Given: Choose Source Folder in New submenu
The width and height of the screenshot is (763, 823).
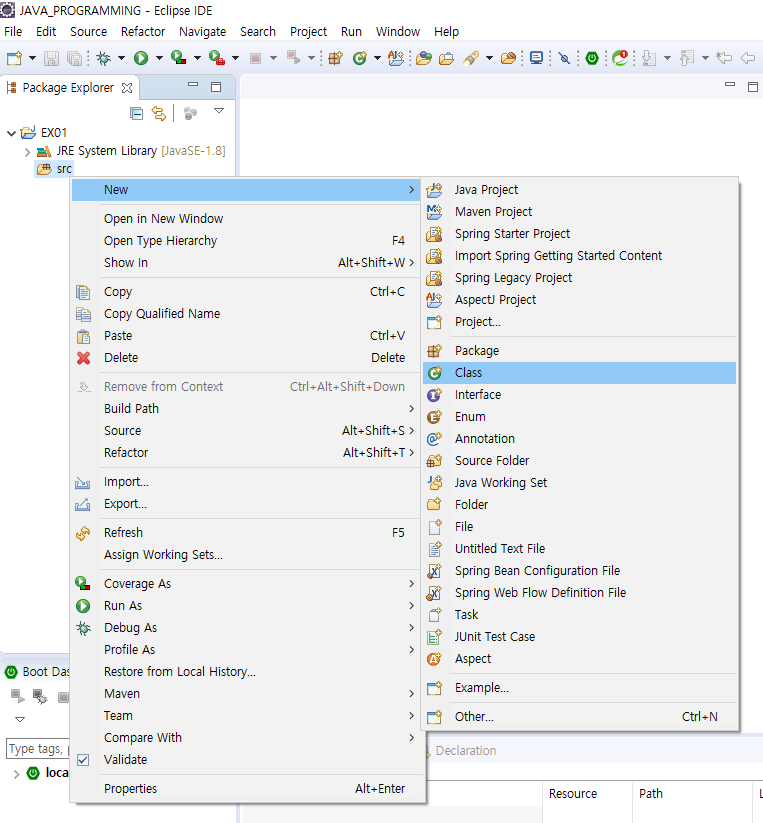Looking at the screenshot, I should tap(579, 461).
